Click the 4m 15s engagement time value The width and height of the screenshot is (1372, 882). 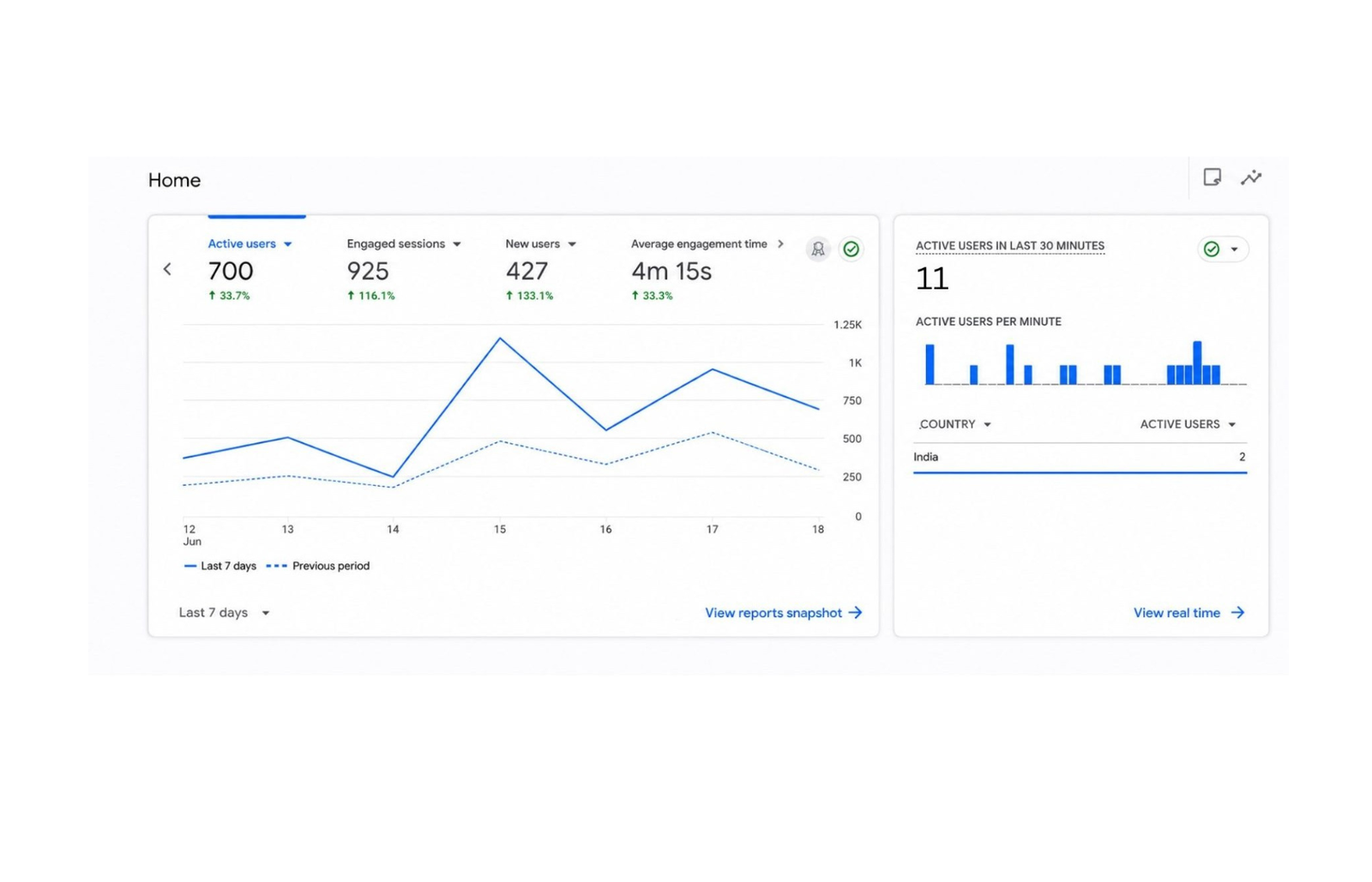click(x=671, y=272)
